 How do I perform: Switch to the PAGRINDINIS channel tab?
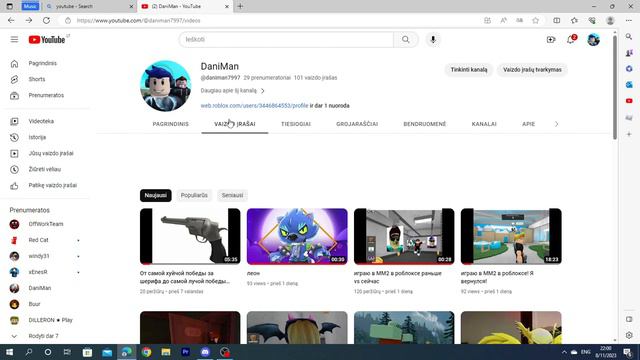click(171, 124)
